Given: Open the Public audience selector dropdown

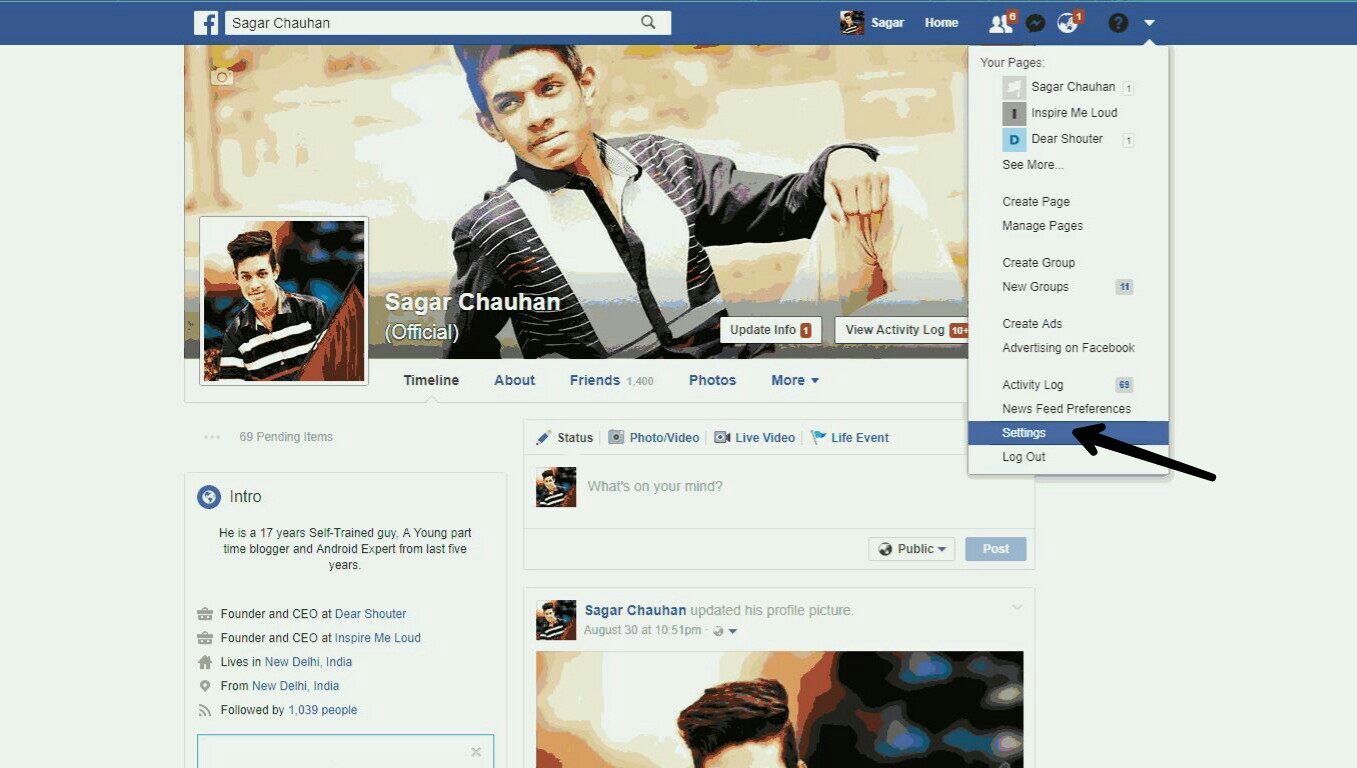Looking at the screenshot, I should pyautogui.click(x=911, y=548).
